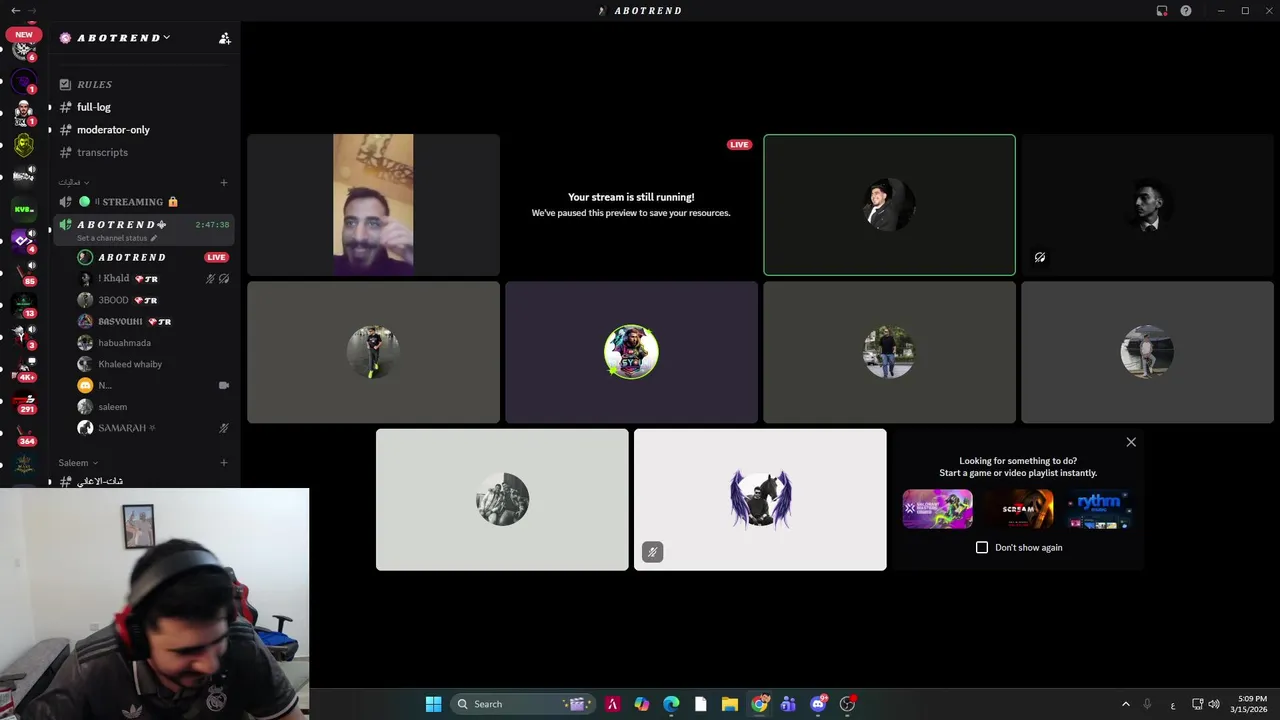
Task: Open the invite members icon beside server name
Action: (x=225, y=38)
